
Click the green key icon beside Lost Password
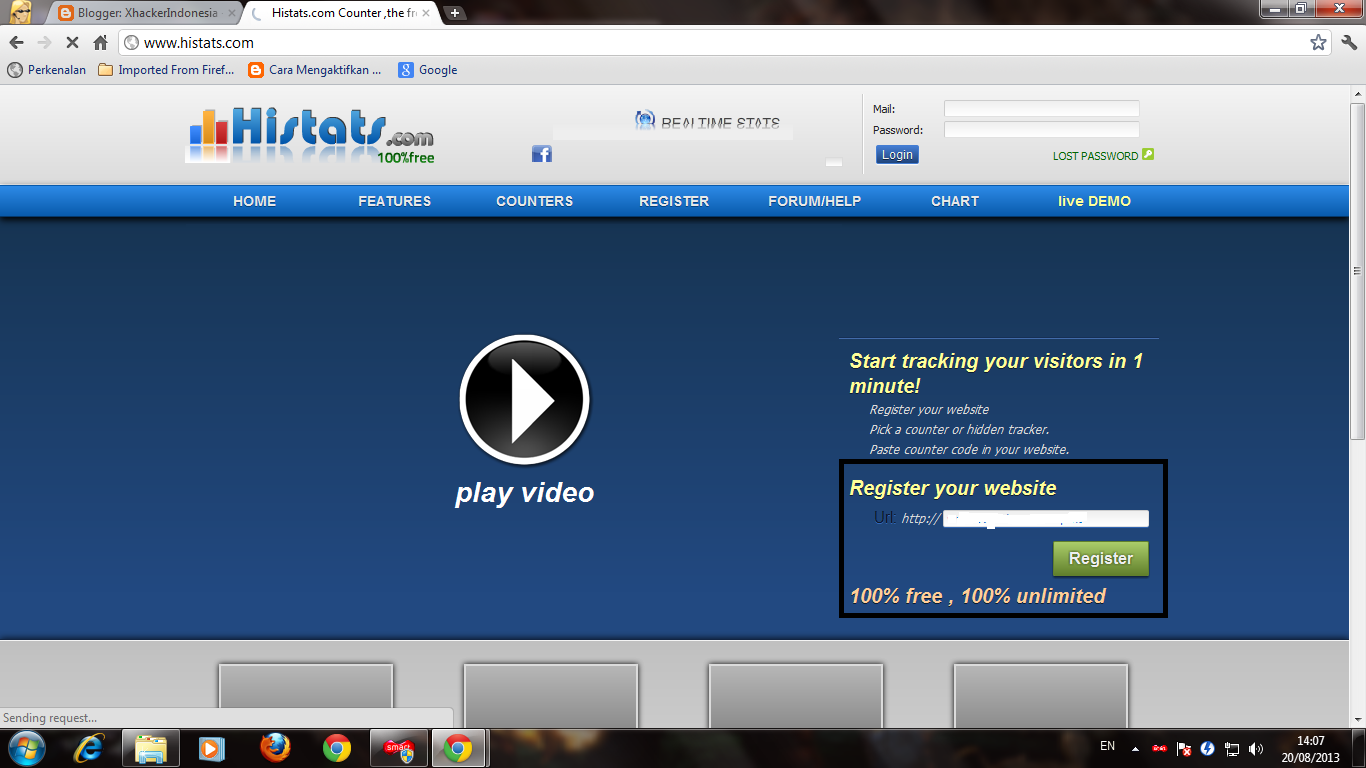[1148, 154]
